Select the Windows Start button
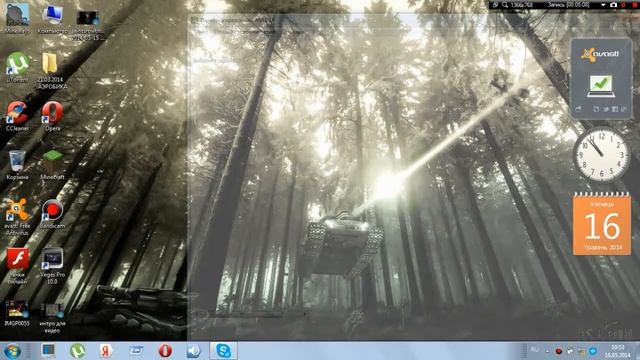This screenshot has width=640, height=360. tap(12, 351)
